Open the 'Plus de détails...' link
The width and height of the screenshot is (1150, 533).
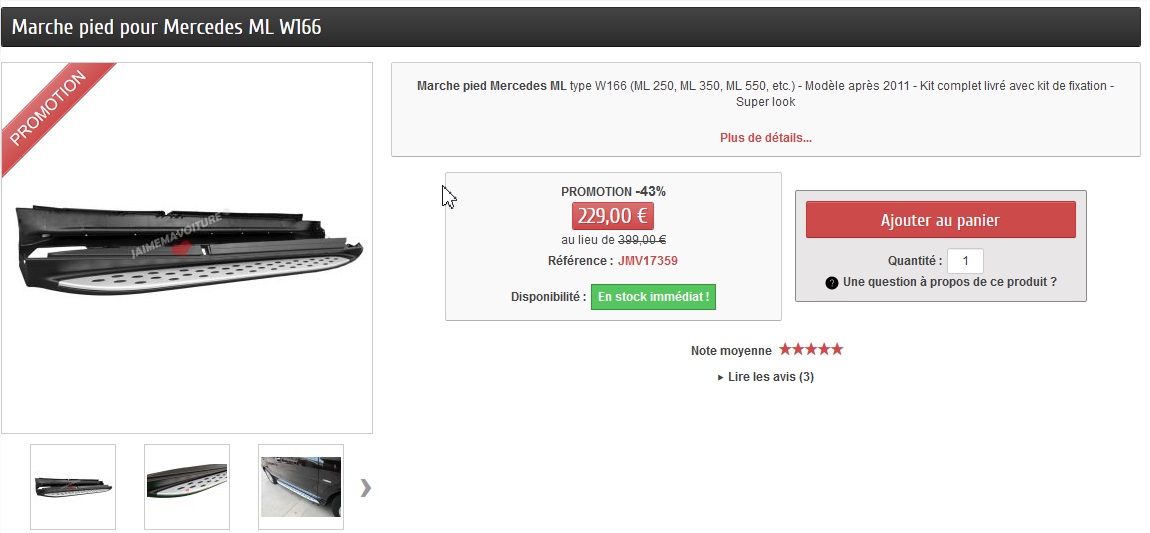[765, 138]
